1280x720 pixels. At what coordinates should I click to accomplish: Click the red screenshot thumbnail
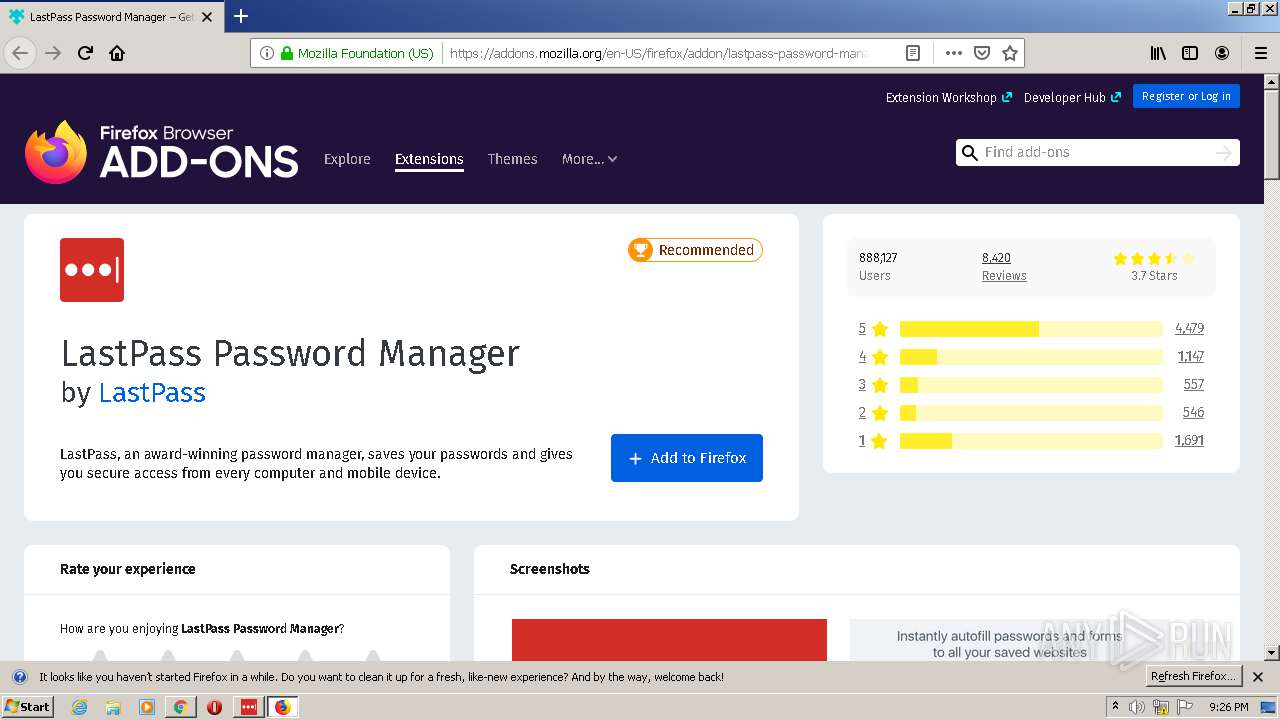[x=669, y=640]
